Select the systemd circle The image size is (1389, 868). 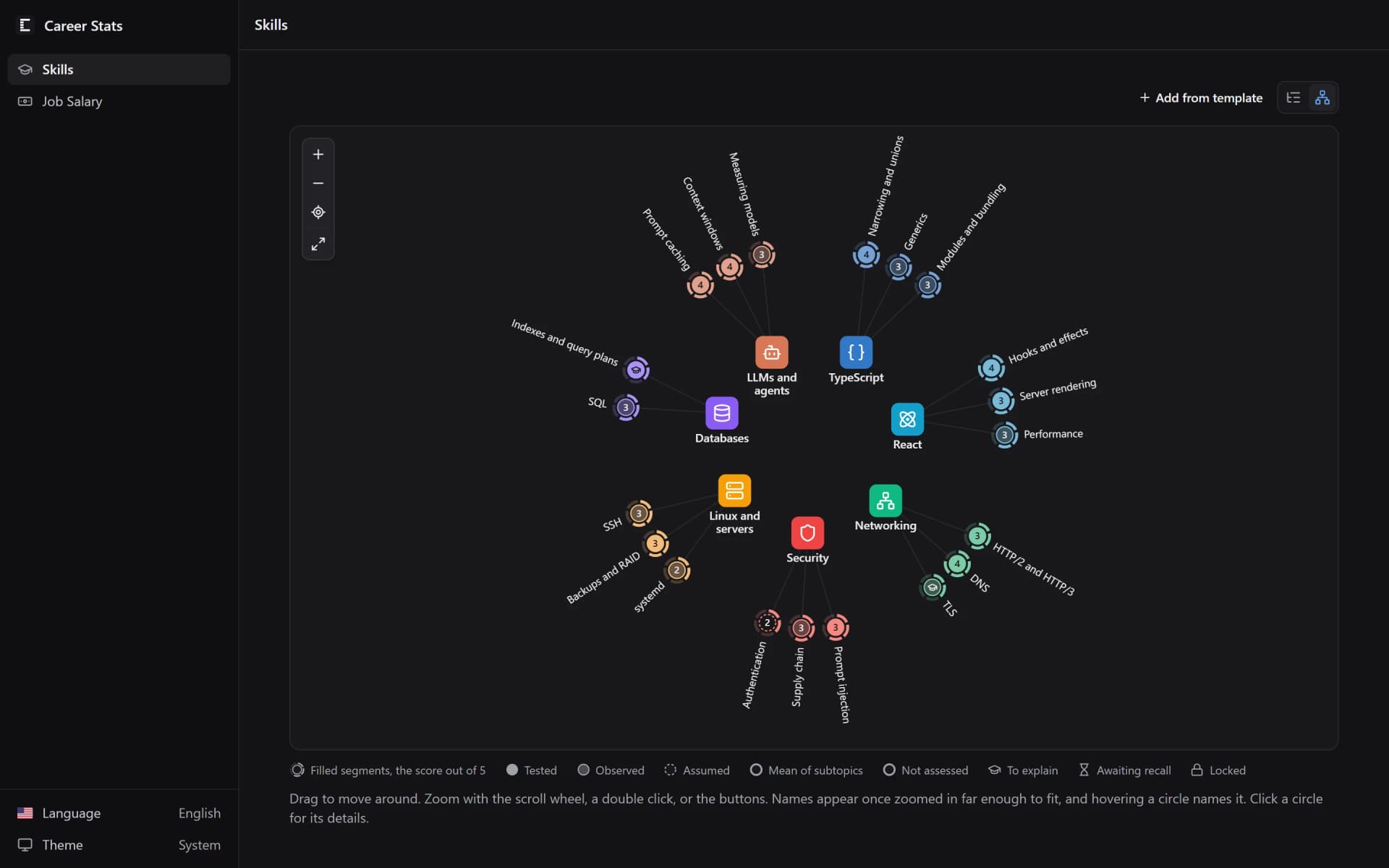pos(676,570)
